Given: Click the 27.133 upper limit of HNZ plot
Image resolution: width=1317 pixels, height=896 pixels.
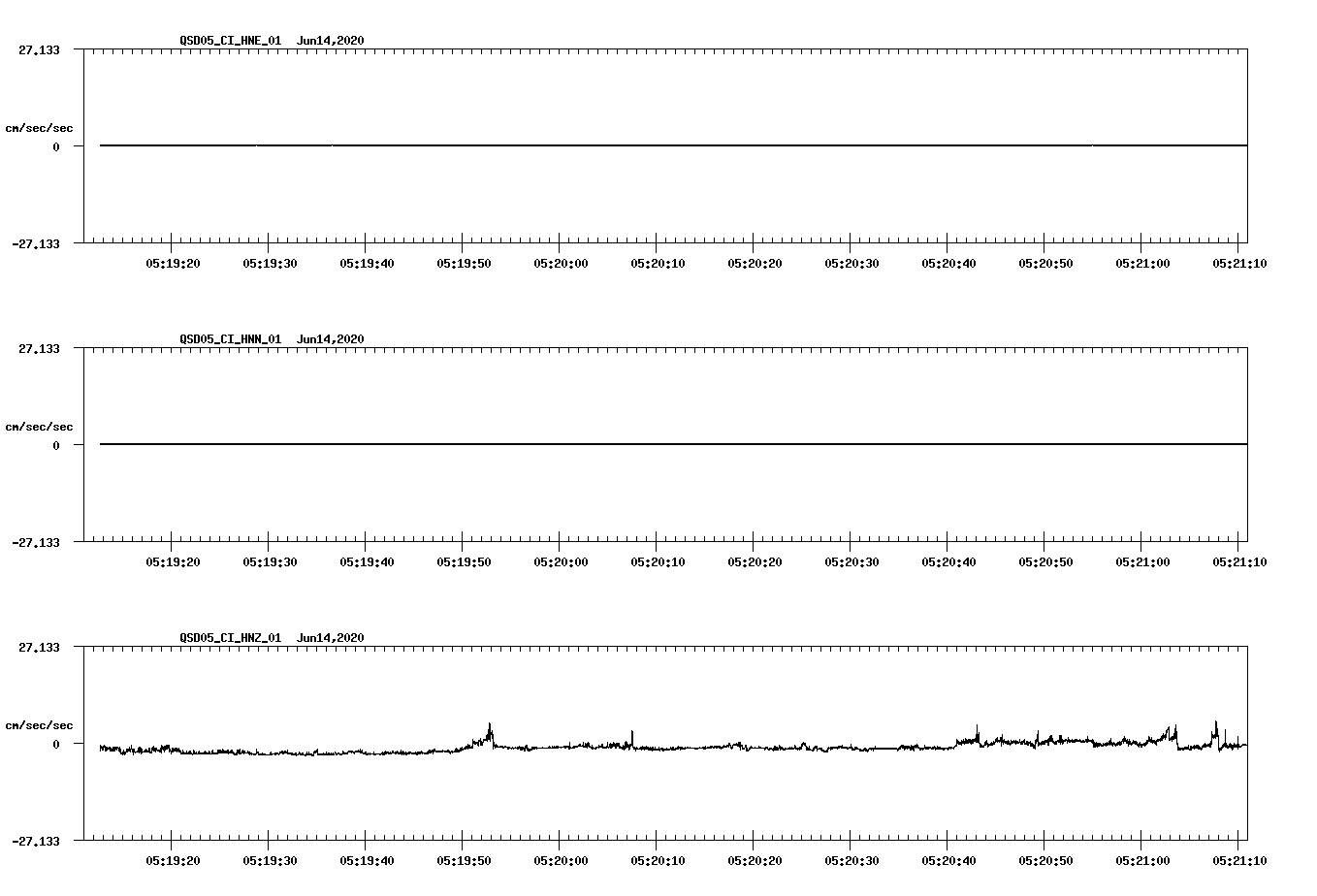Looking at the screenshot, I should click(x=39, y=647).
